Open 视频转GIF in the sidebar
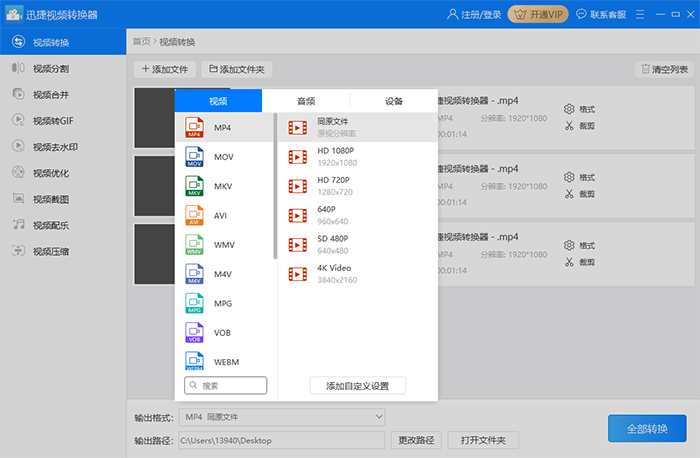The width and height of the screenshot is (700, 458). (63, 121)
